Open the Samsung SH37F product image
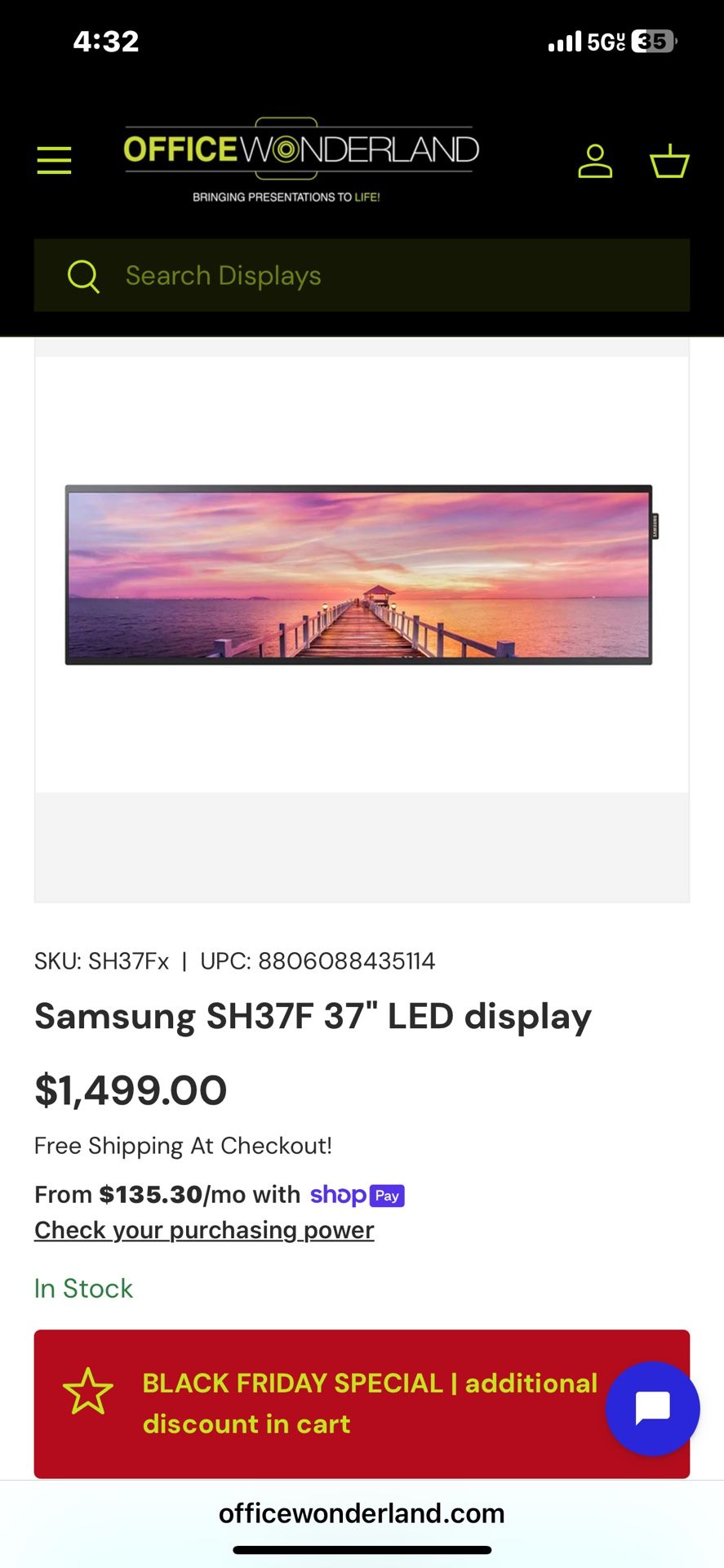Image resolution: width=724 pixels, height=1568 pixels. click(359, 574)
